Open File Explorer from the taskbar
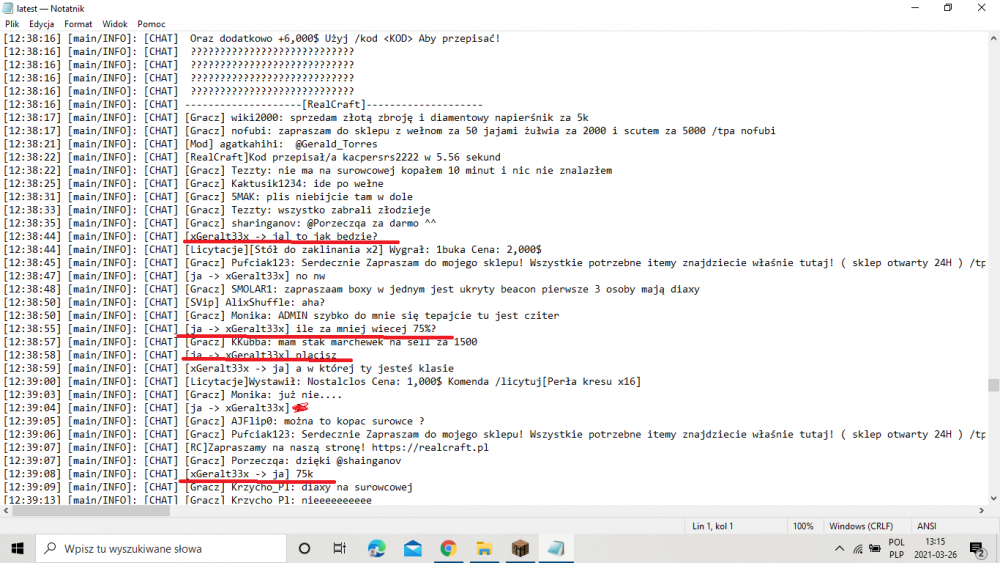 [484, 548]
